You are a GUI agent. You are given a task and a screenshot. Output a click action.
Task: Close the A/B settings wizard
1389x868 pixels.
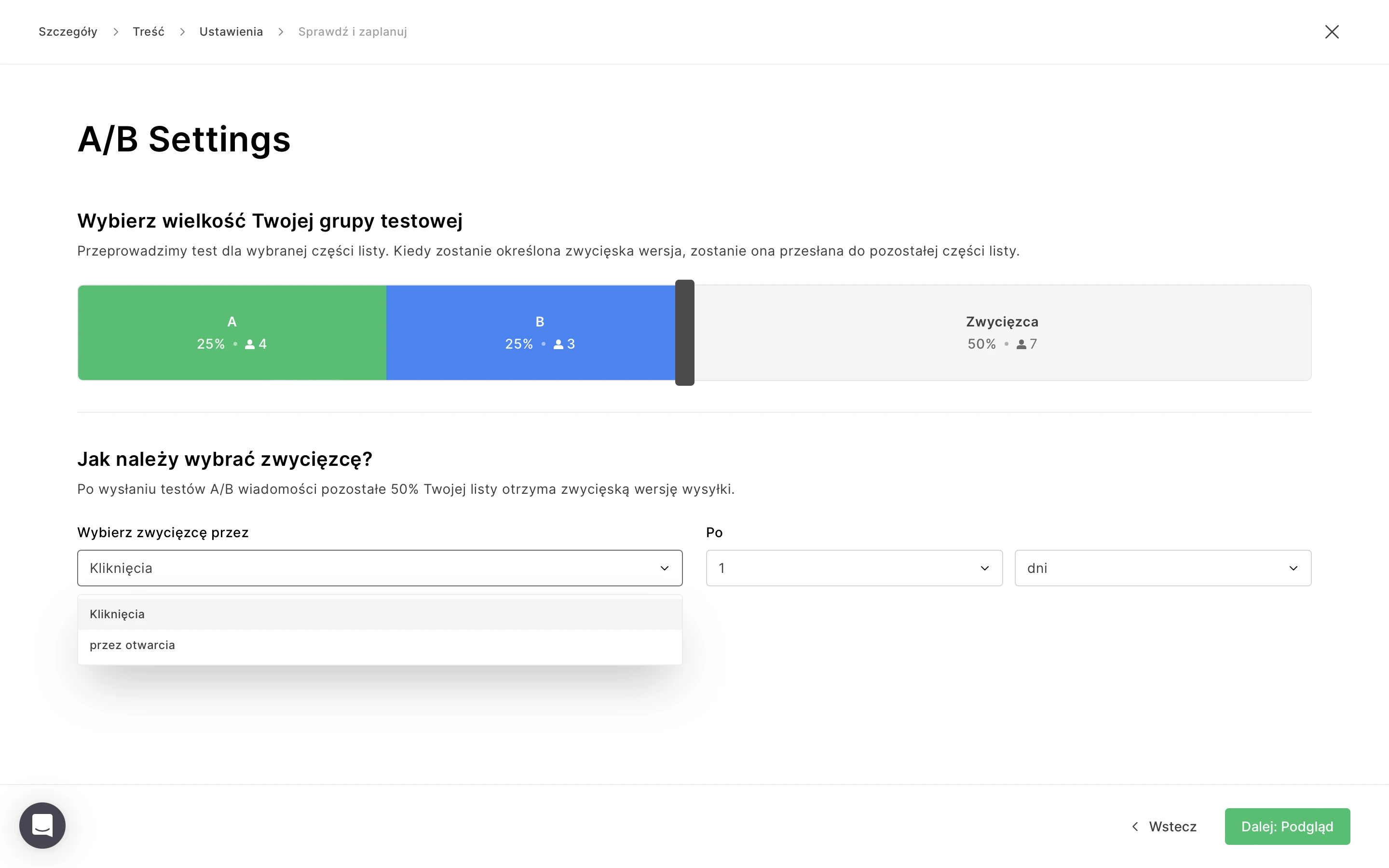coord(1332,31)
